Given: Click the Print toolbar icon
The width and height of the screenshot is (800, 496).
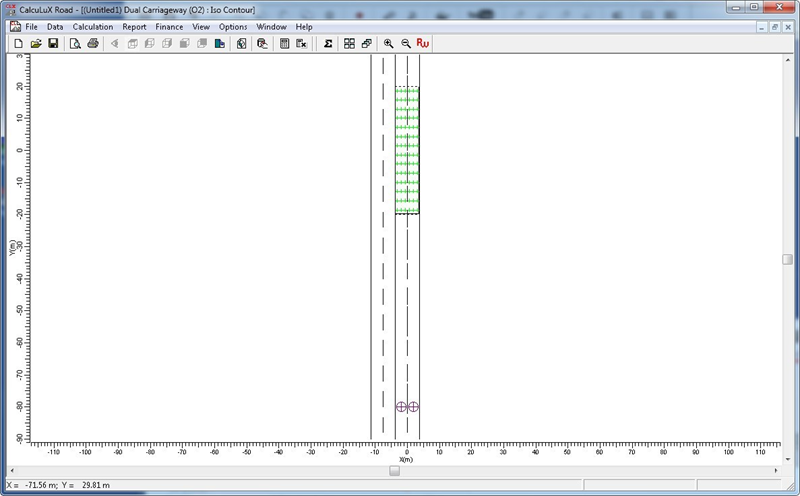Looking at the screenshot, I should [93, 44].
